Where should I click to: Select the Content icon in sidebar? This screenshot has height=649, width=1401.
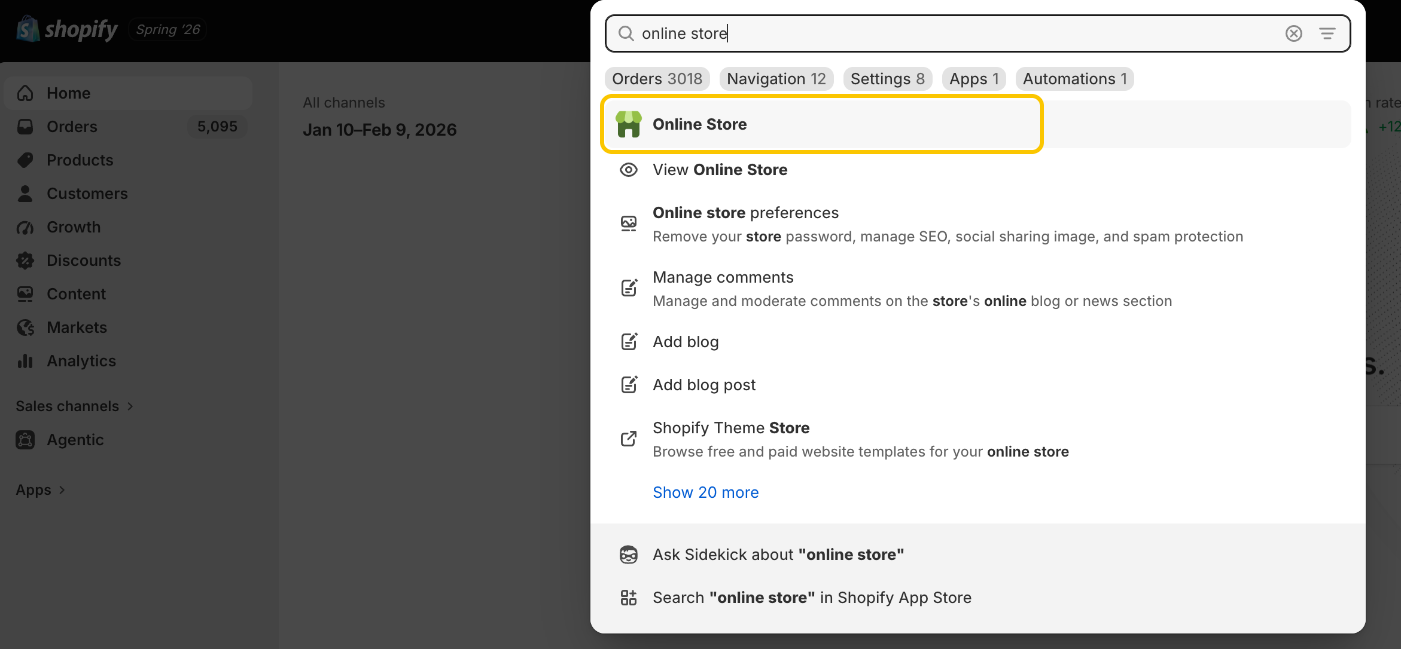coord(26,294)
